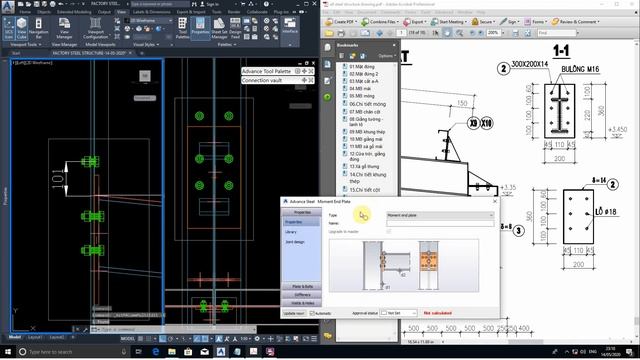Click the Plate & Bolts section button
Viewport: 640px width, 360px height.
[302, 287]
